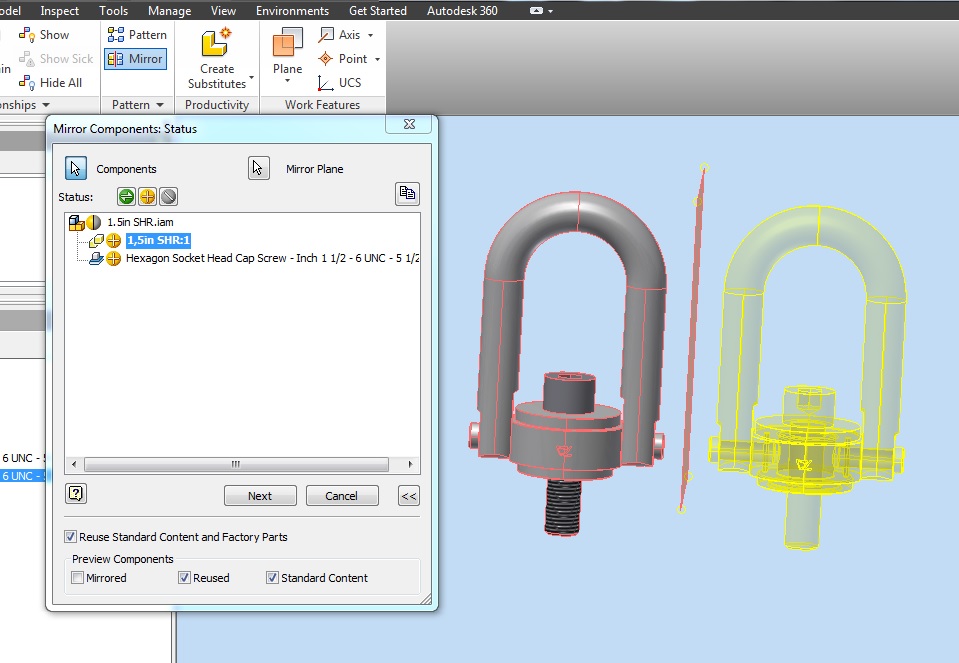Switch to the Environments ribbon tab

click(292, 10)
